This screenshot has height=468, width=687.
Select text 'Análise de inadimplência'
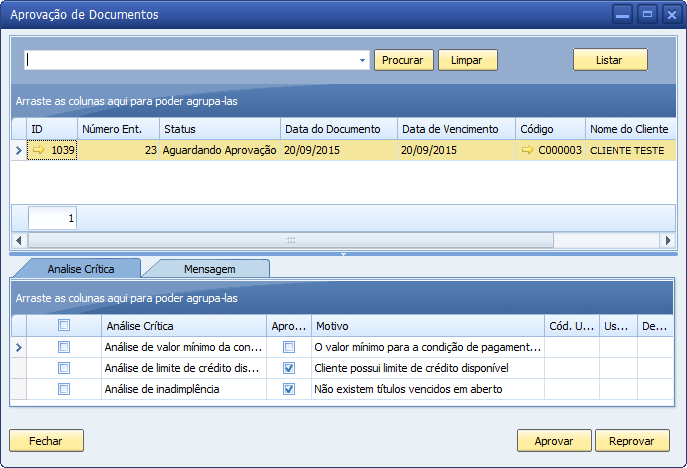[x=162, y=389]
